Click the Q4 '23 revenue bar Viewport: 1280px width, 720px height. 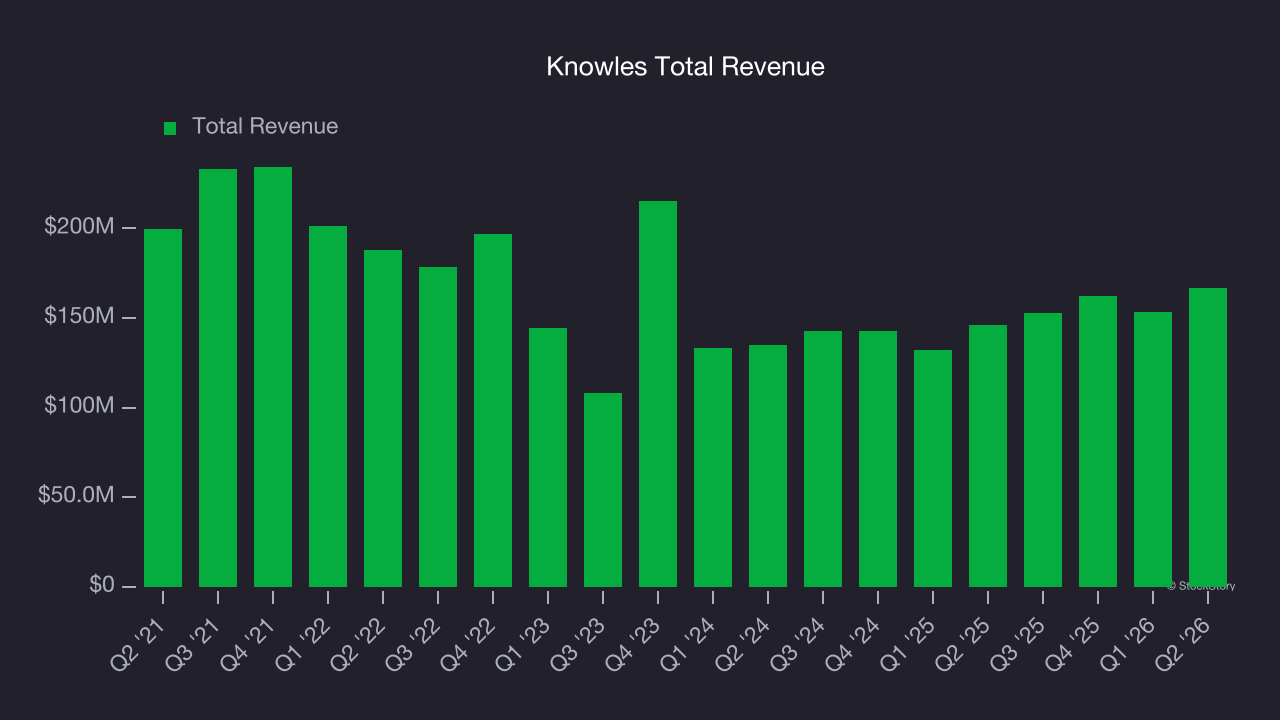pyautogui.click(x=658, y=394)
